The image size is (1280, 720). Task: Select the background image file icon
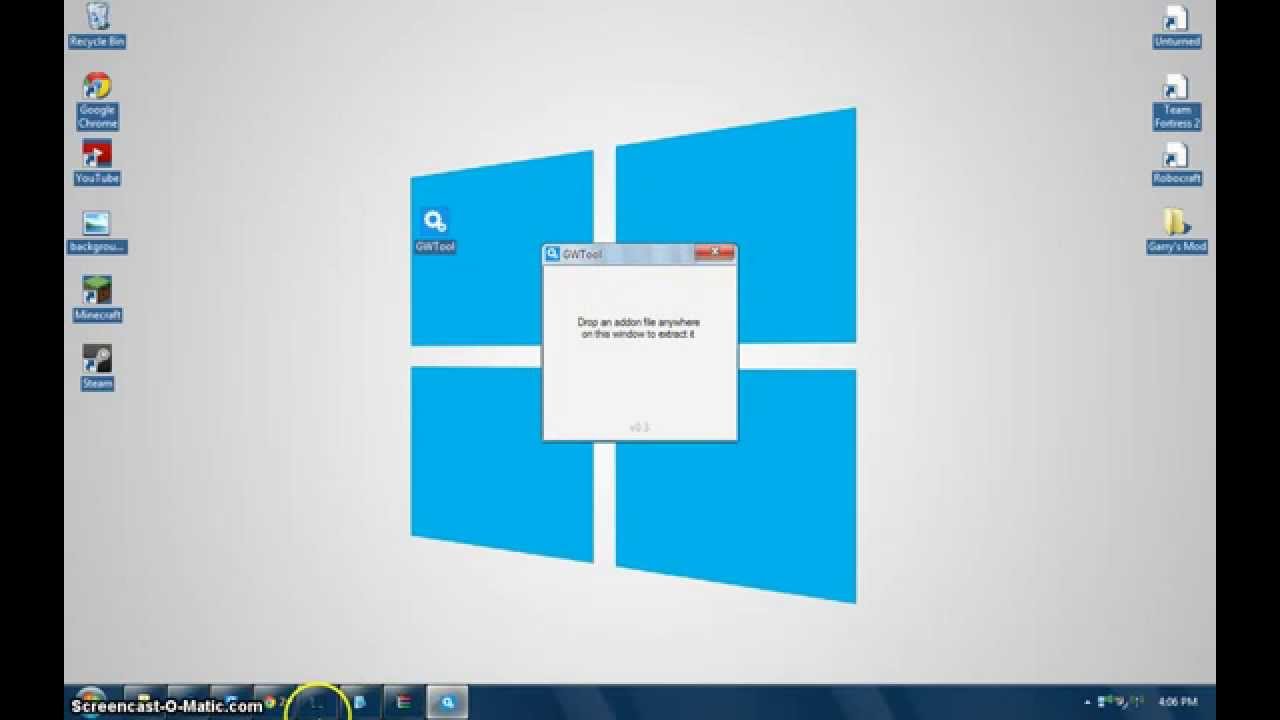click(x=97, y=231)
